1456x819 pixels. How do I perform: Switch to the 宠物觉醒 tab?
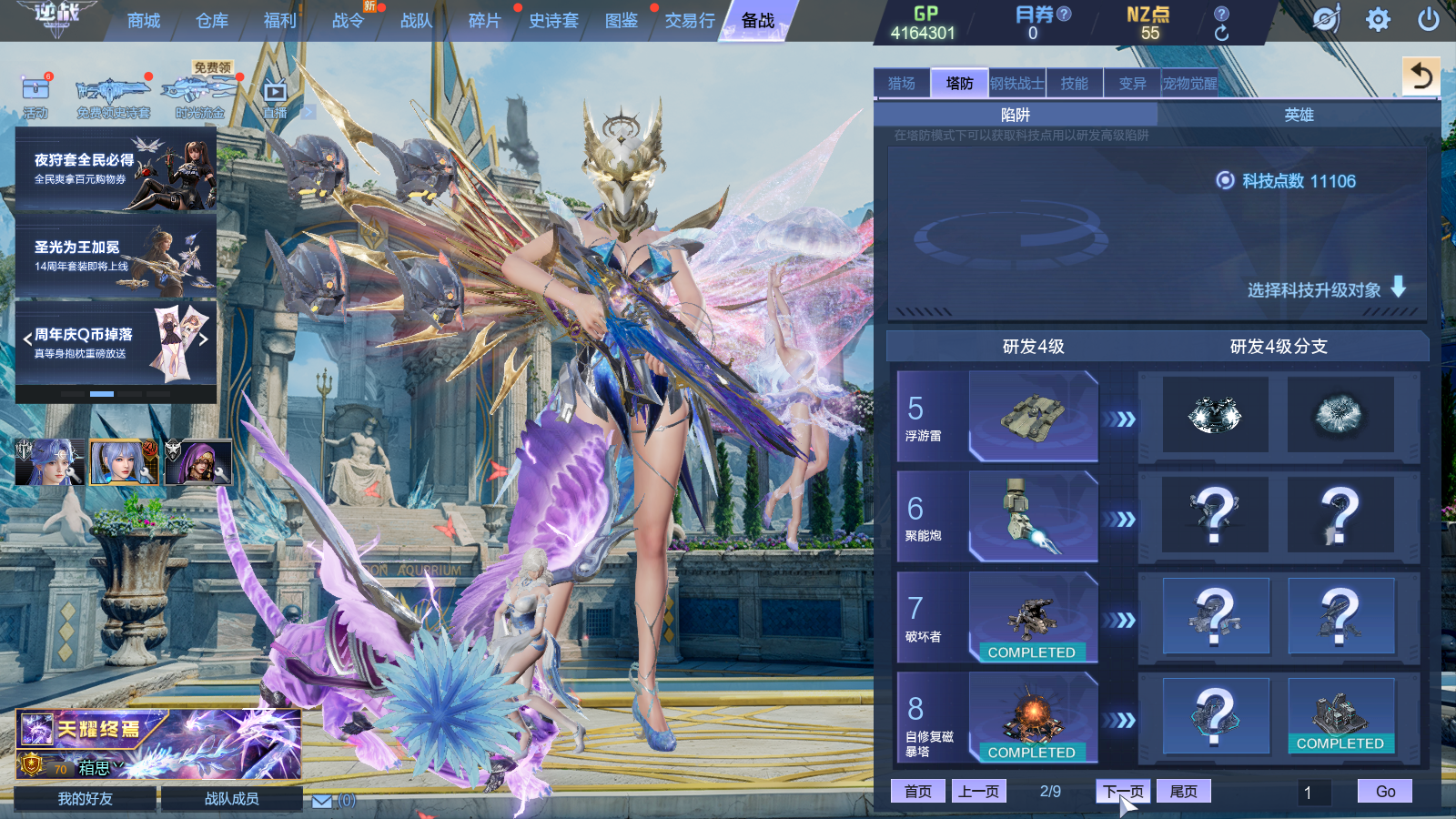(1190, 84)
